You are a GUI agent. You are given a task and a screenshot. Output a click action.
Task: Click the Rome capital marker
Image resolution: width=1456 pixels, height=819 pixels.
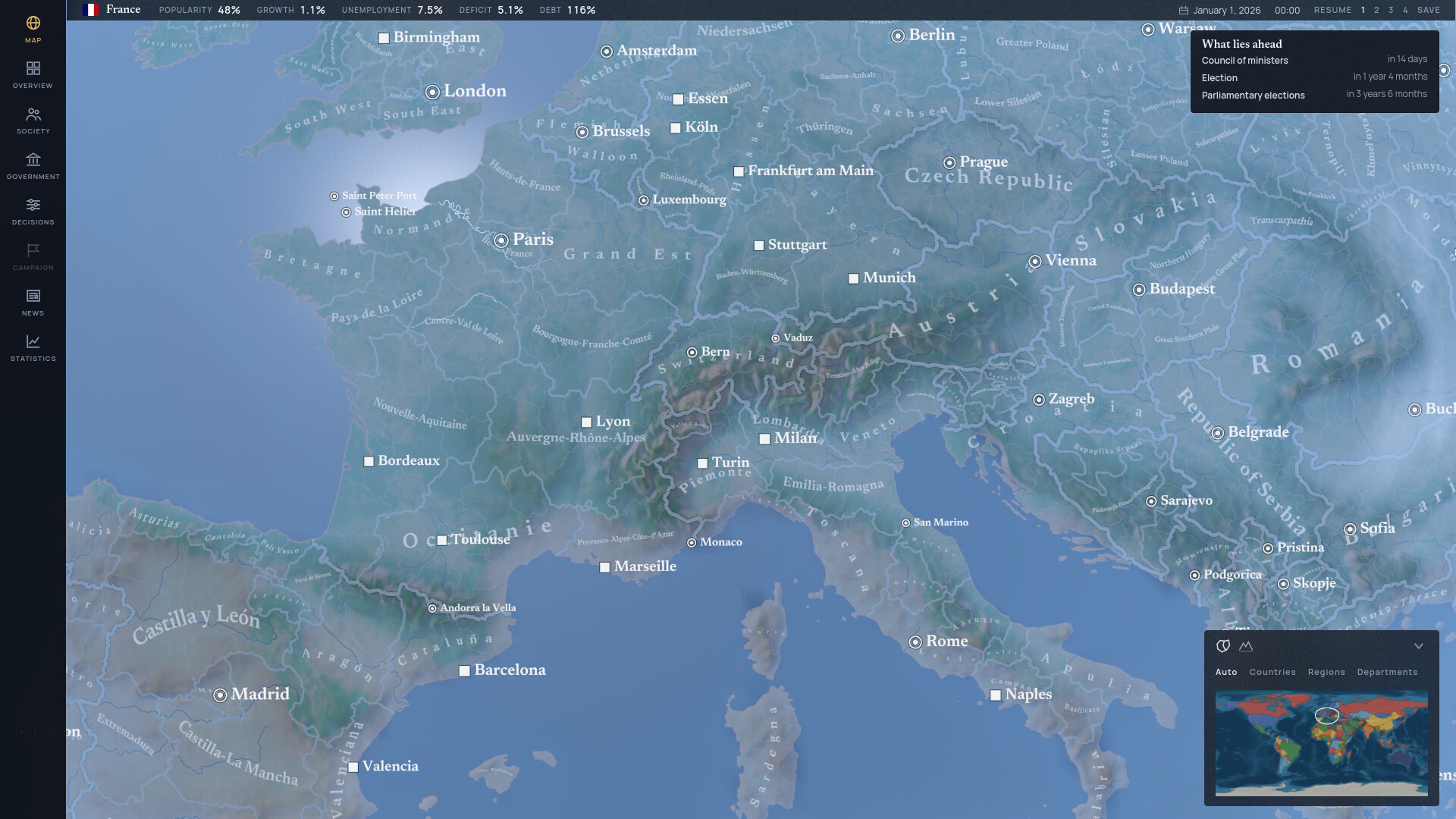coord(915,642)
